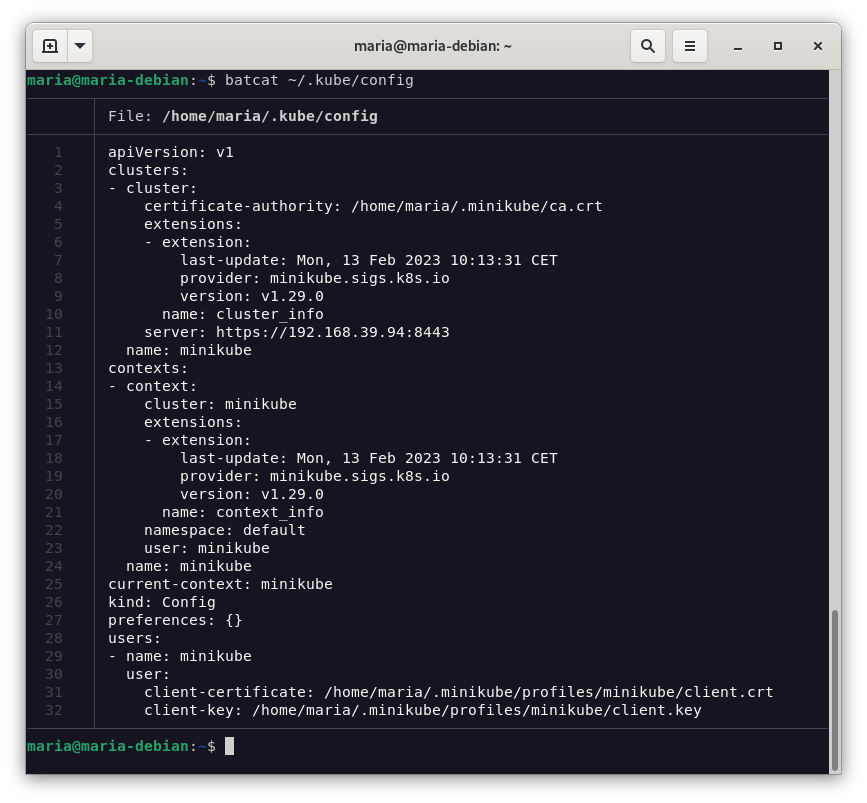This screenshot has width=867, height=803.
Task: Click the window title maria@maria-debian: ~
Action: [x=433, y=46]
